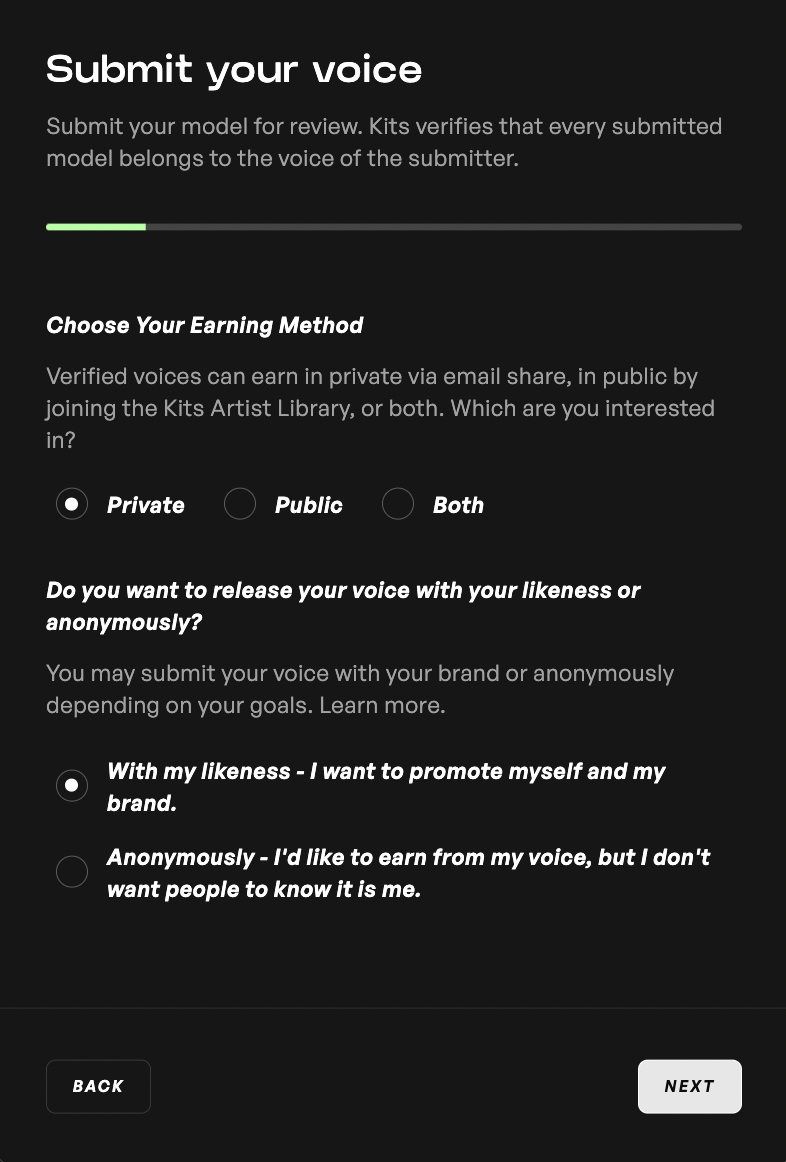Go back using the BACK button
This screenshot has height=1162, width=786.
click(x=99, y=1086)
